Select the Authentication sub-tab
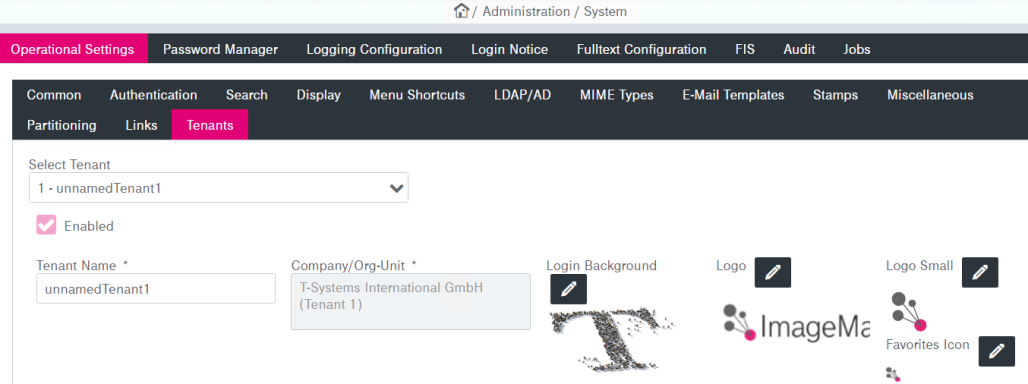1028x384 pixels. tap(153, 95)
